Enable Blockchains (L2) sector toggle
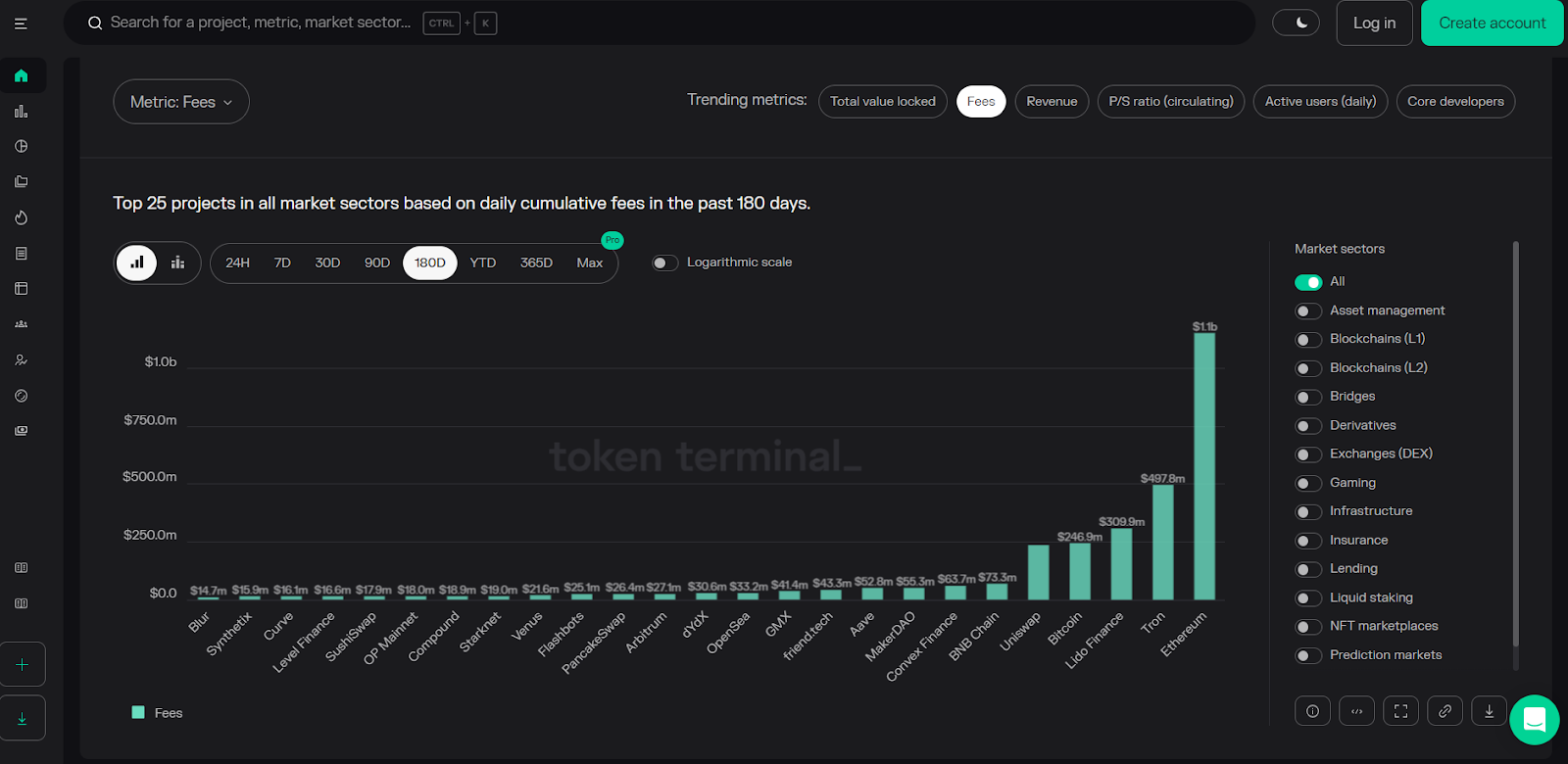Image resolution: width=1568 pixels, height=764 pixels. click(x=1308, y=368)
